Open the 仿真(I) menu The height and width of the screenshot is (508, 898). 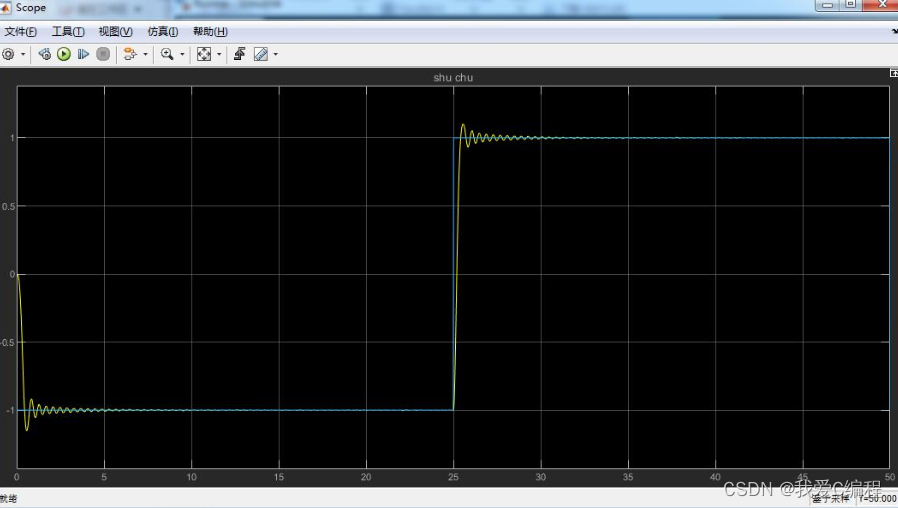pyautogui.click(x=162, y=32)
